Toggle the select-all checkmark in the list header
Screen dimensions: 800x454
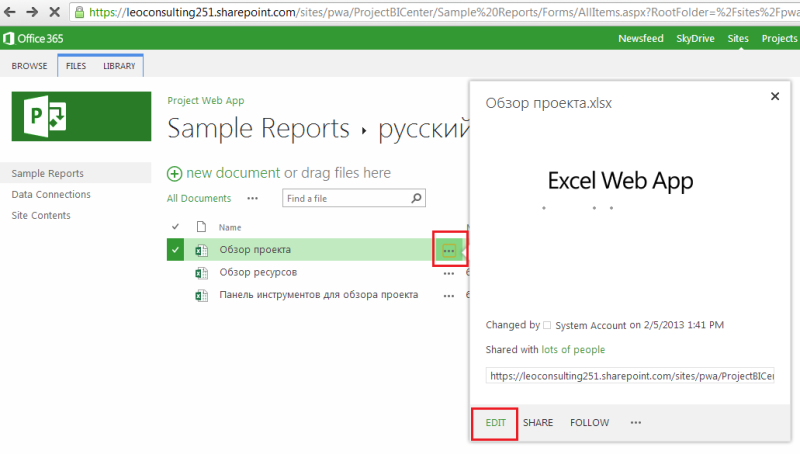[176, 226]
